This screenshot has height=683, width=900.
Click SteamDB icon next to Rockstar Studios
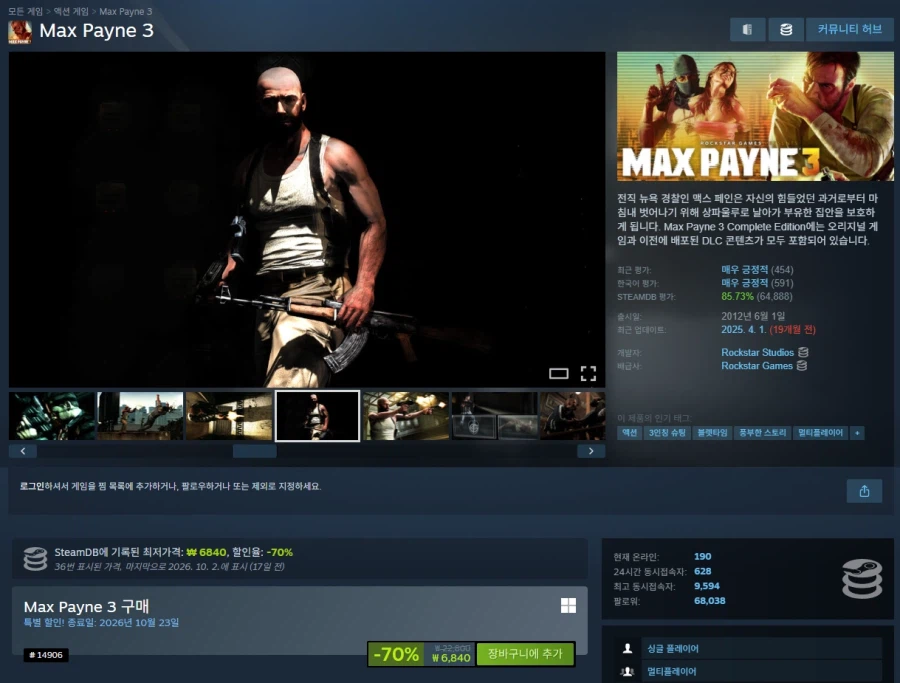point(804,352)
